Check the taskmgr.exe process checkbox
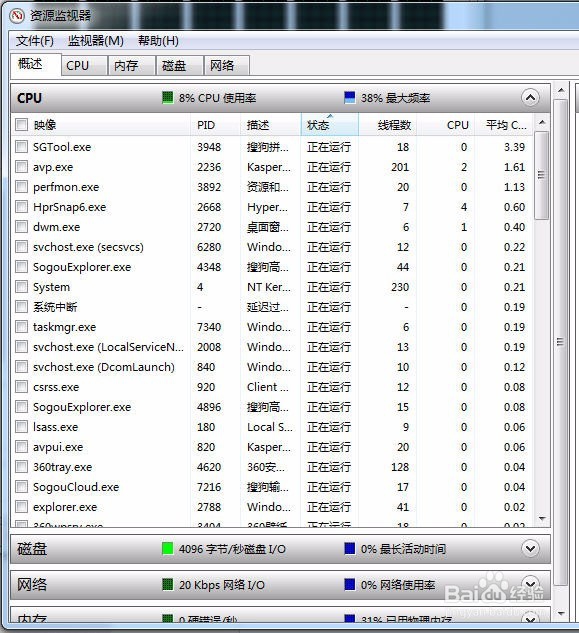 point(21,327)
